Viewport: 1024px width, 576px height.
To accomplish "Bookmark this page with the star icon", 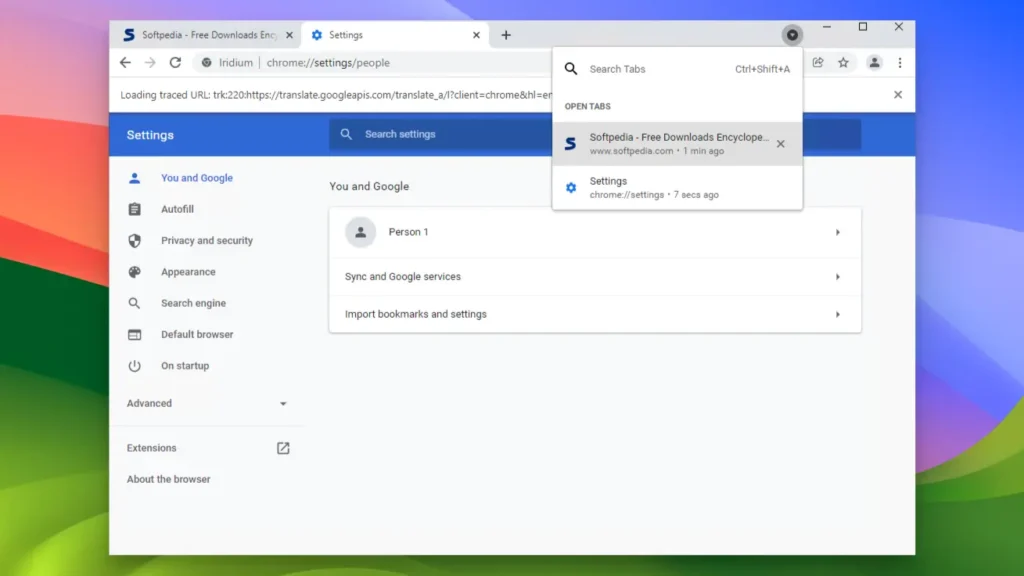I will (x=843, y=62).
